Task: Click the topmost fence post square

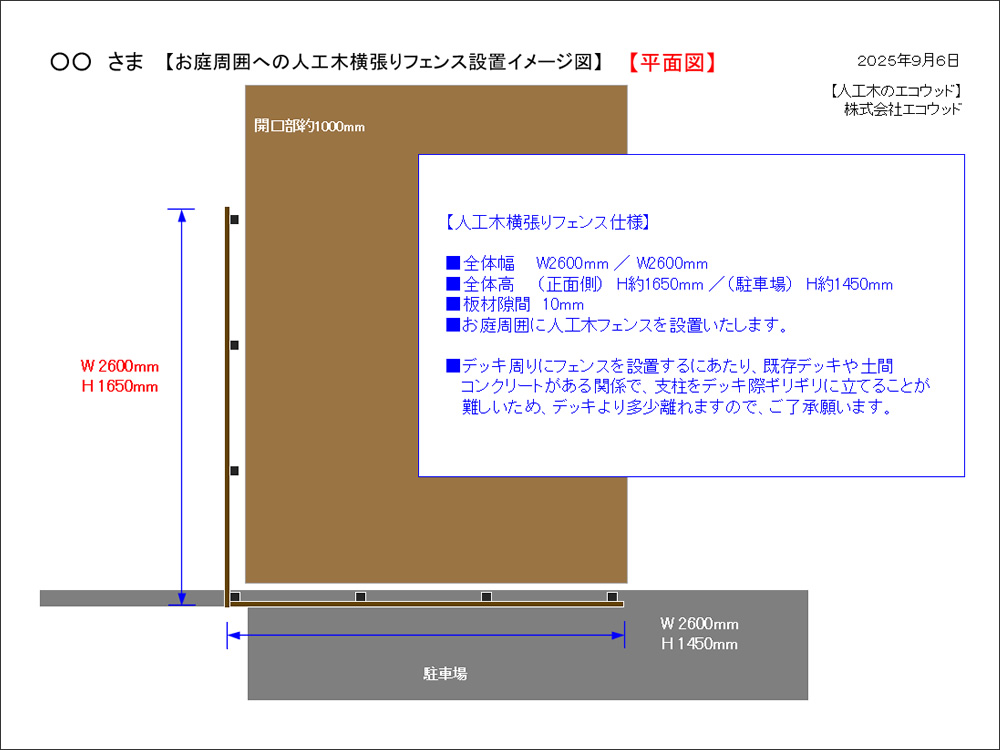Action: click(234, 219)
